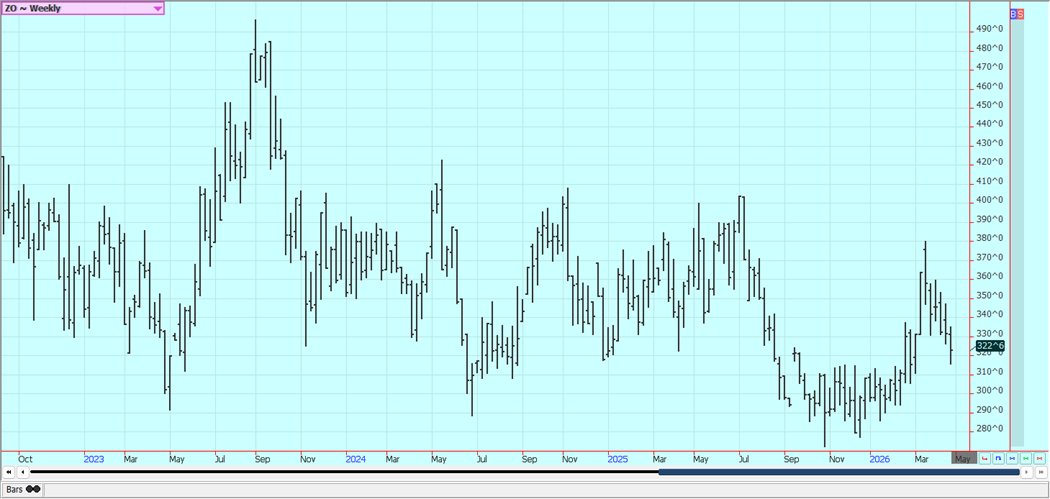
Task: Click the red S sell button
Action: (1021, 14)
